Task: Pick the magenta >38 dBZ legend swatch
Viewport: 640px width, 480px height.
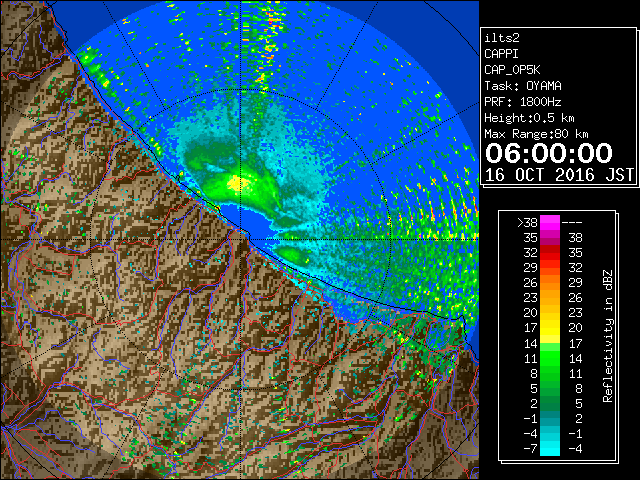Action: click(550, 223)
